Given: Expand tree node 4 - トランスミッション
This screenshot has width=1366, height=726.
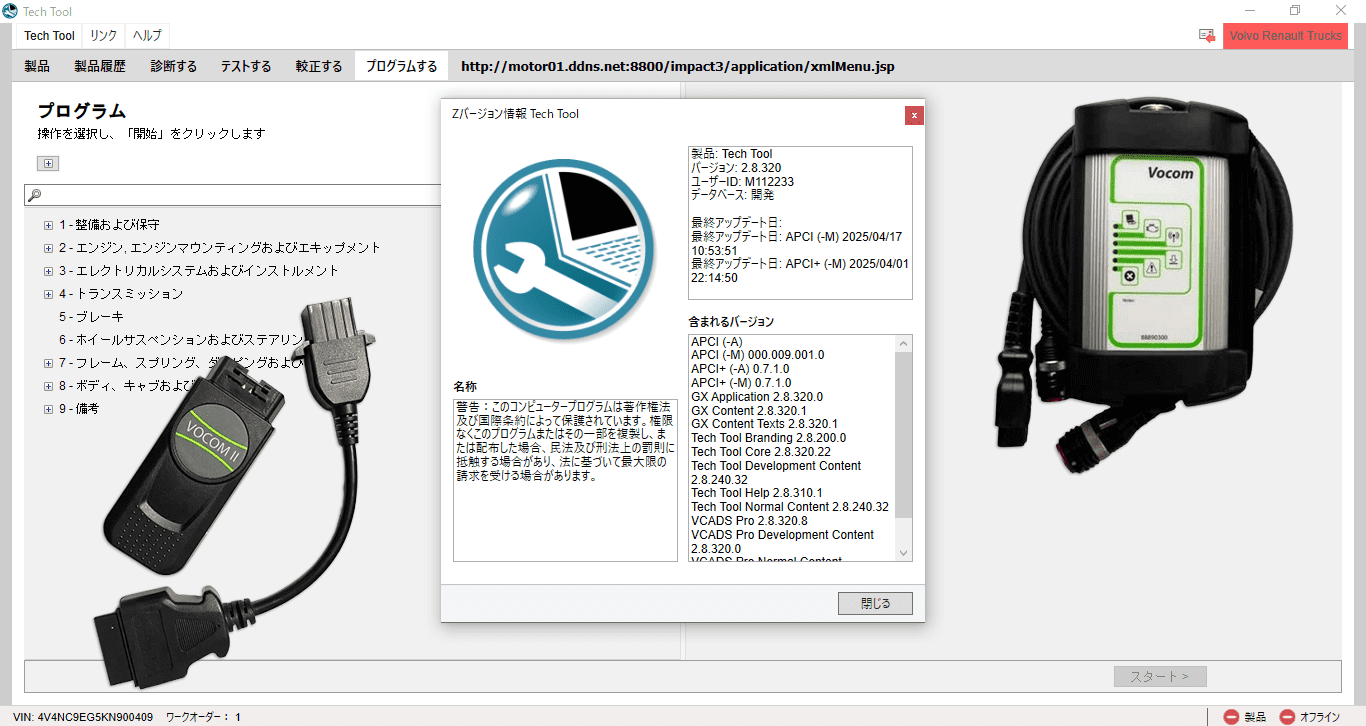Looking at the screenshot, I should [48, 294].
